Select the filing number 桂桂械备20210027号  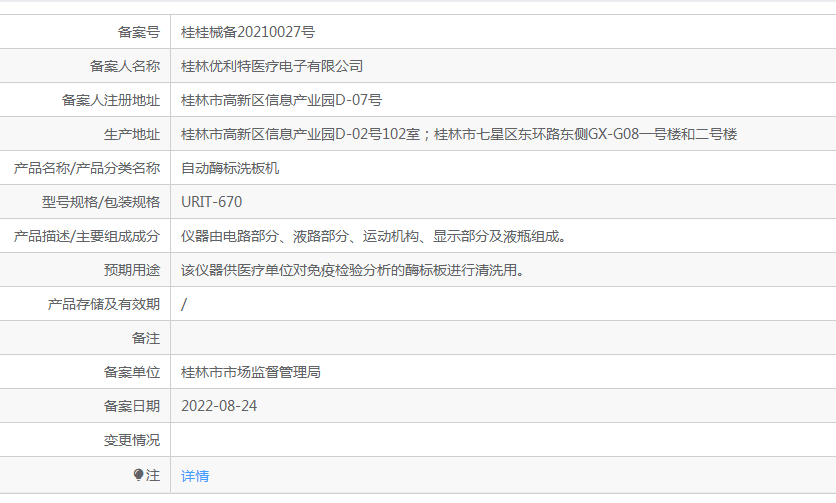tap(248, 32)
